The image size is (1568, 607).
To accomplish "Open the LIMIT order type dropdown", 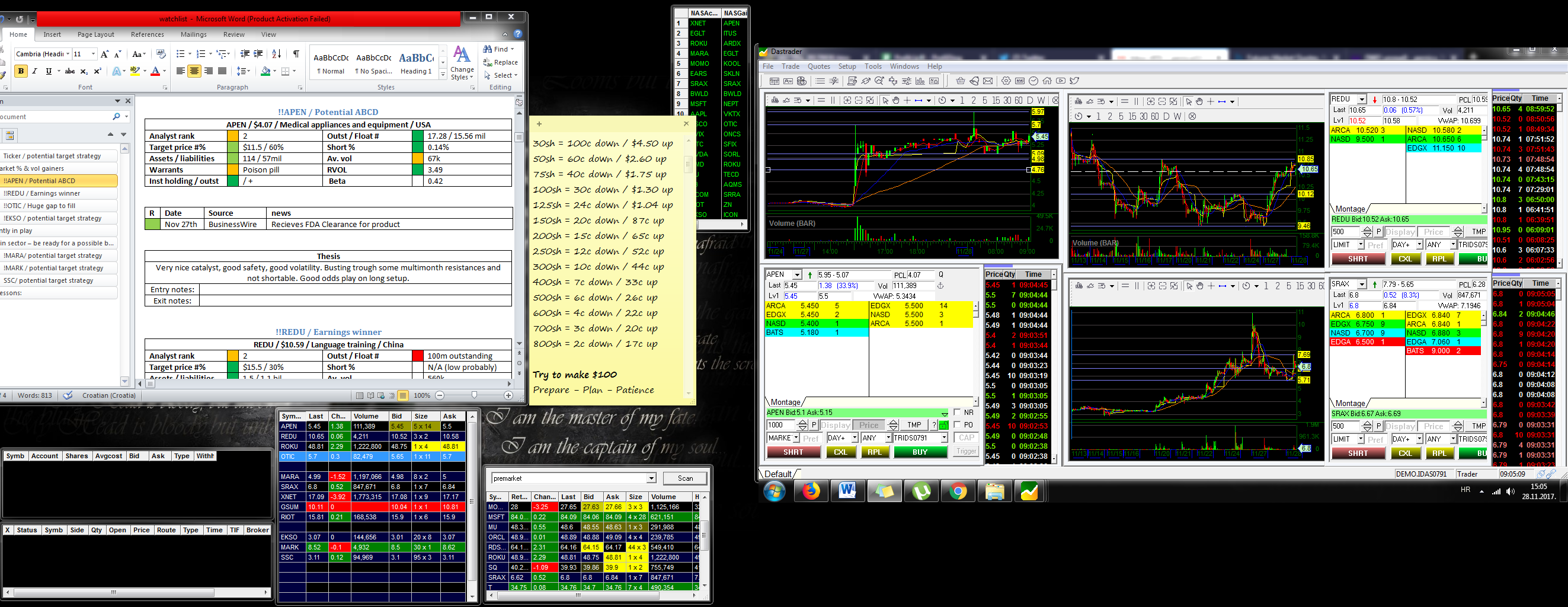I will pos(1360,244).
